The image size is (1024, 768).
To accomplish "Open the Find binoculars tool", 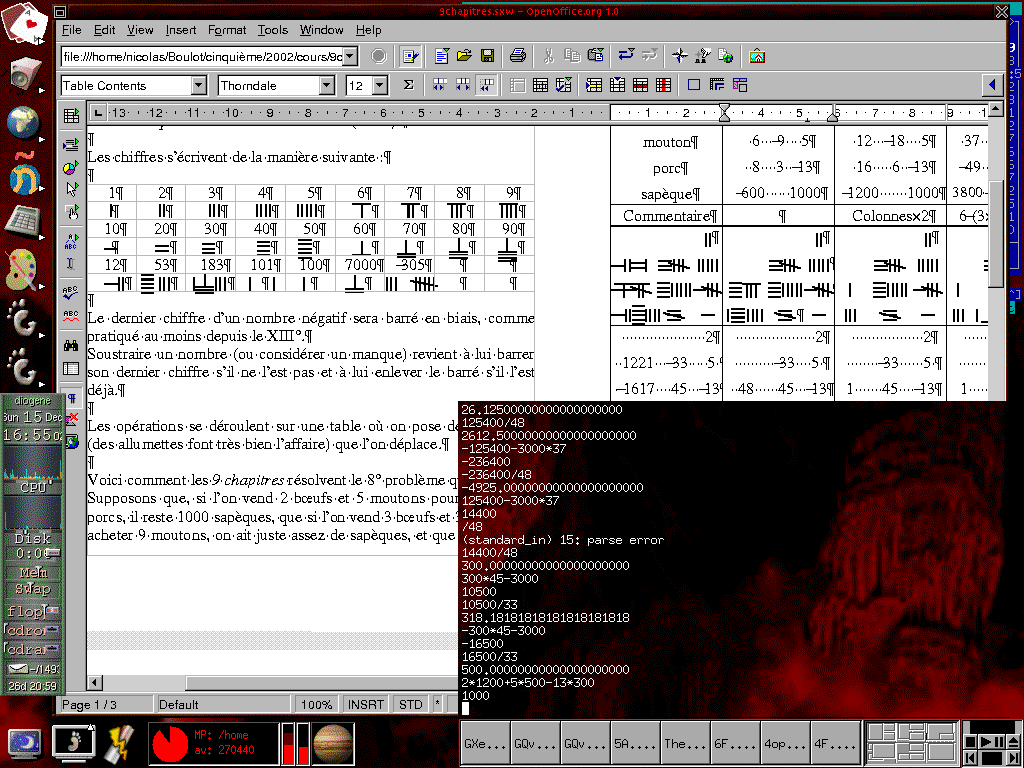I will (x=71, y=345).
